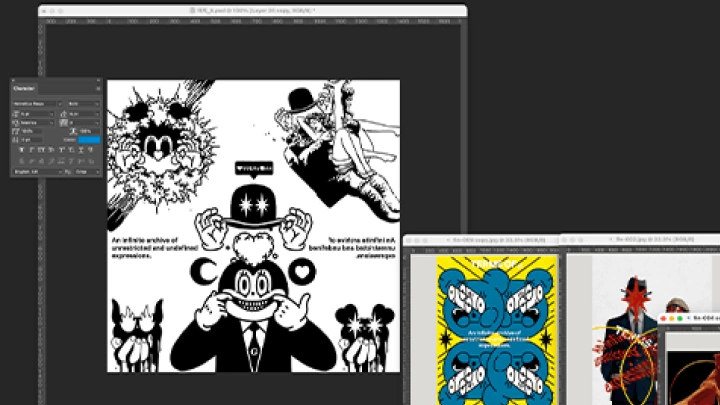
Task: Click the vertical scale icon
Action: pos(16,131)
